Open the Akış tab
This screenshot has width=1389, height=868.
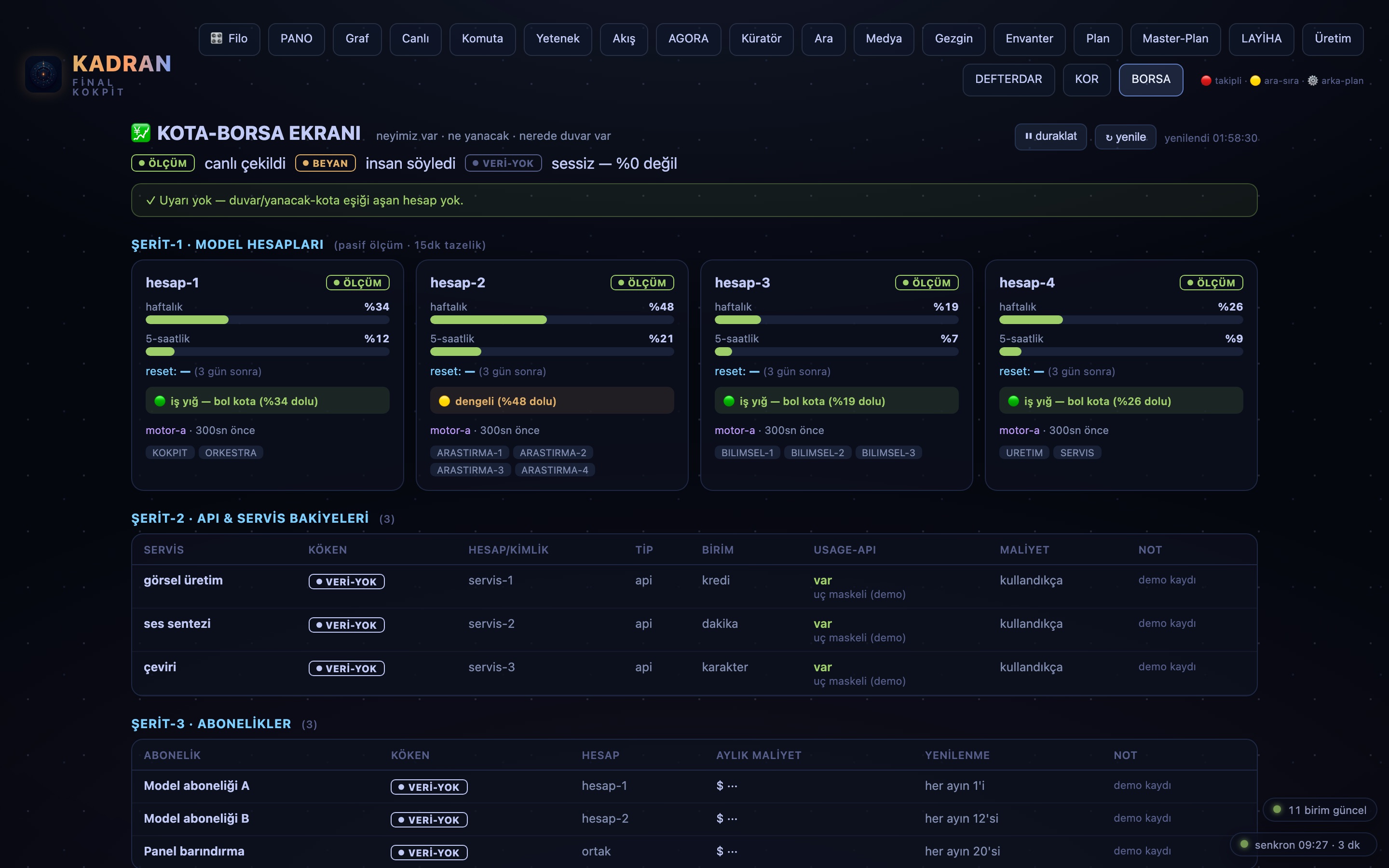click(x=624, y=39)
